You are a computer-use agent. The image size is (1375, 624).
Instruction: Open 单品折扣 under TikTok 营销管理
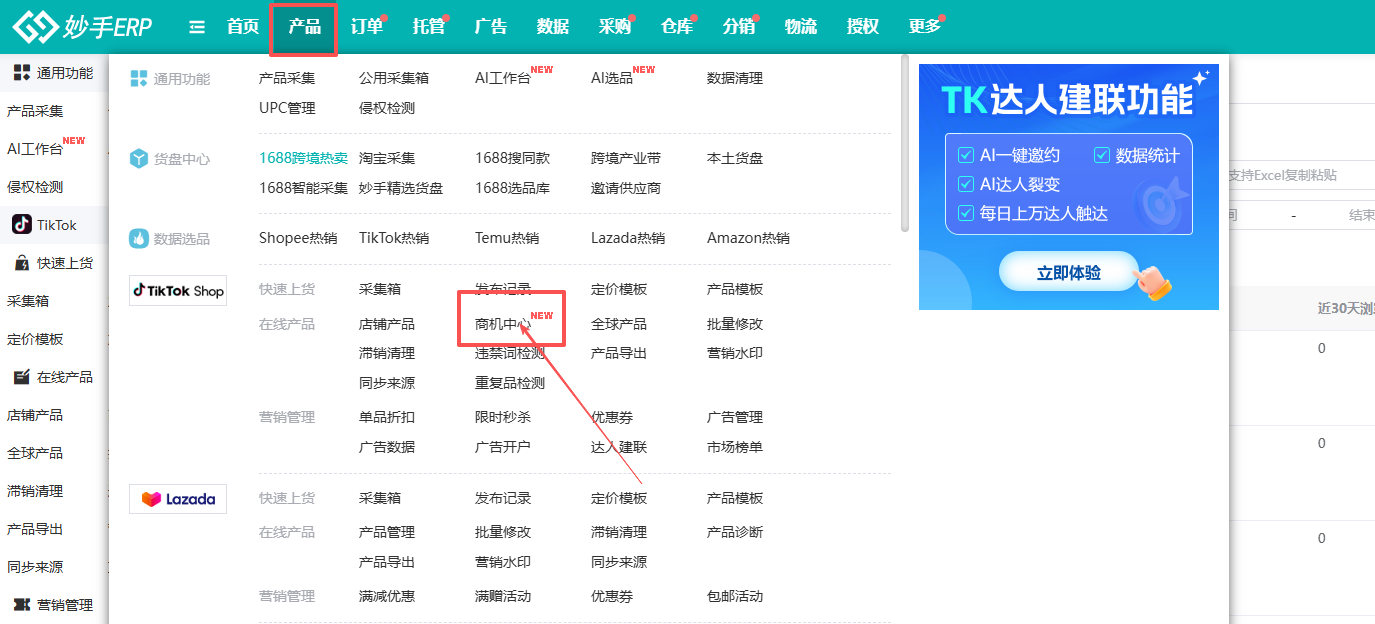tap(387, 417)
